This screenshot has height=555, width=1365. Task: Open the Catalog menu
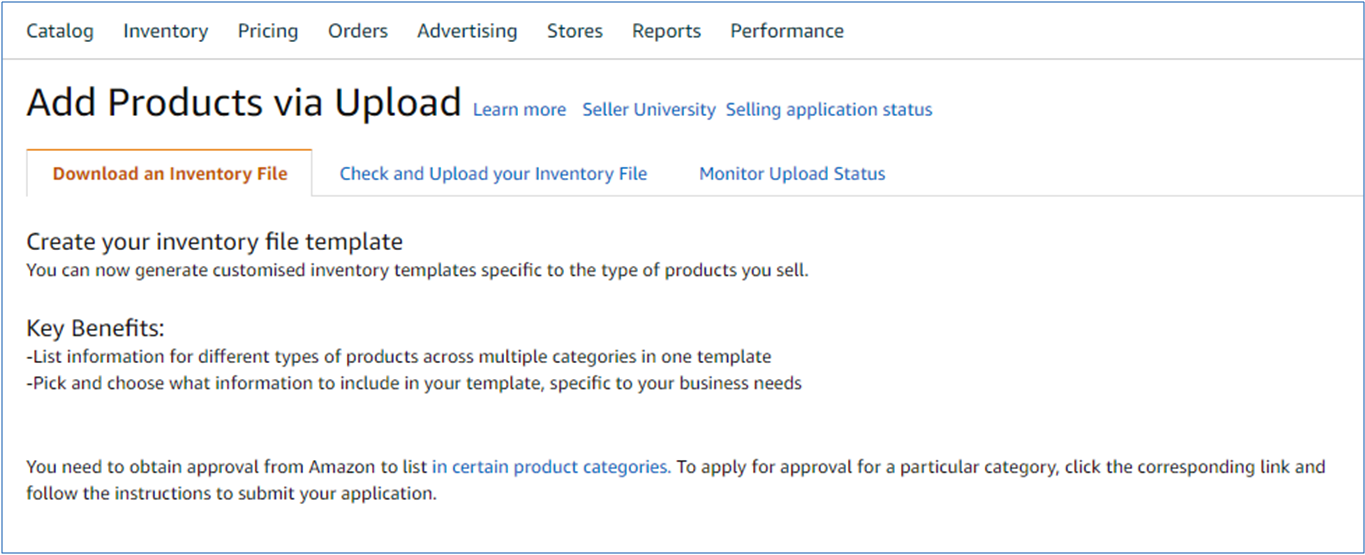click(60, 31)
